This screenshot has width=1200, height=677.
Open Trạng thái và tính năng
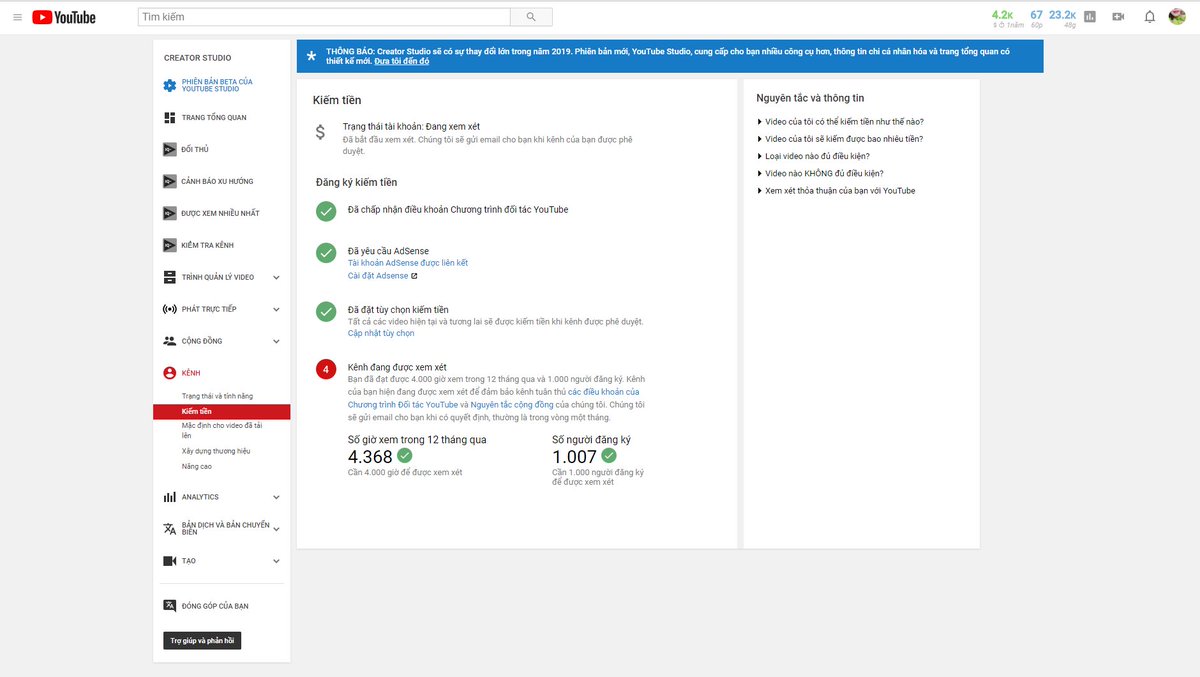click(x=217, y=397)
